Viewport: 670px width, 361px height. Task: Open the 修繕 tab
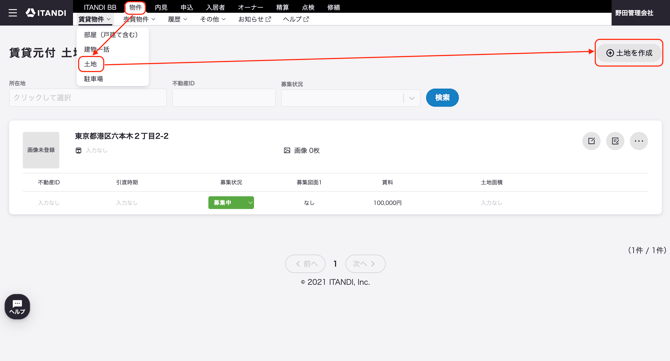[x=334, y=7]
